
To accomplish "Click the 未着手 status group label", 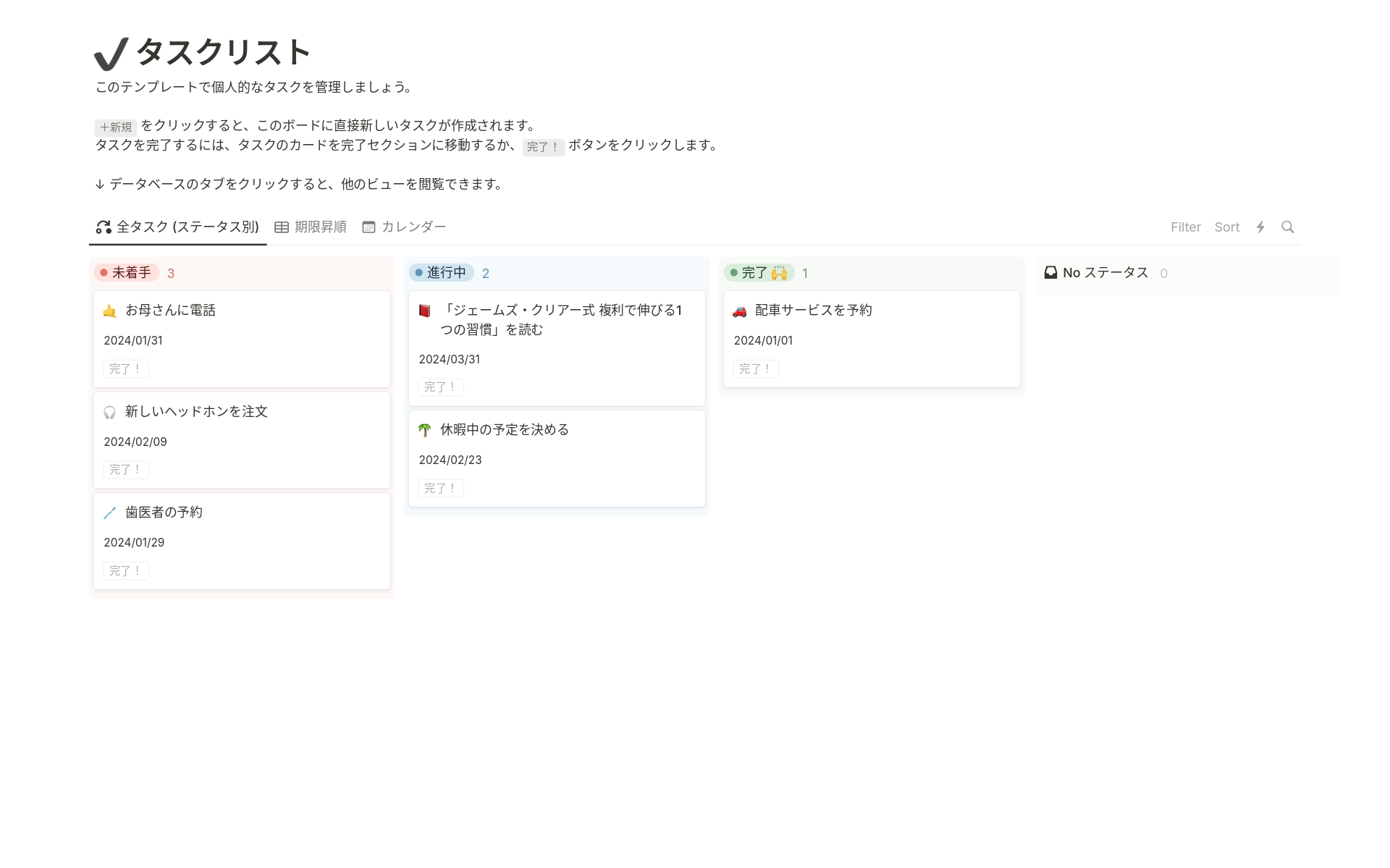I will [x=127, y=273].
